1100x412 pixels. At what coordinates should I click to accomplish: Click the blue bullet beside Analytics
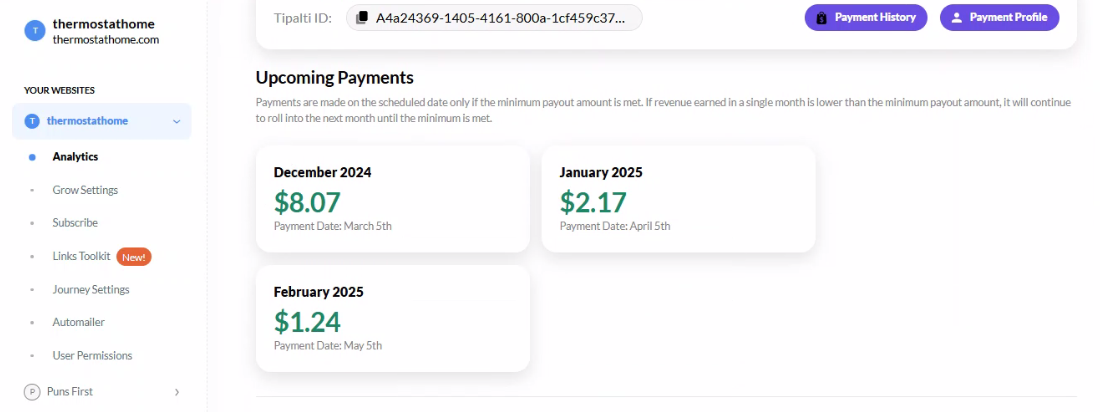tap(32, 157)
